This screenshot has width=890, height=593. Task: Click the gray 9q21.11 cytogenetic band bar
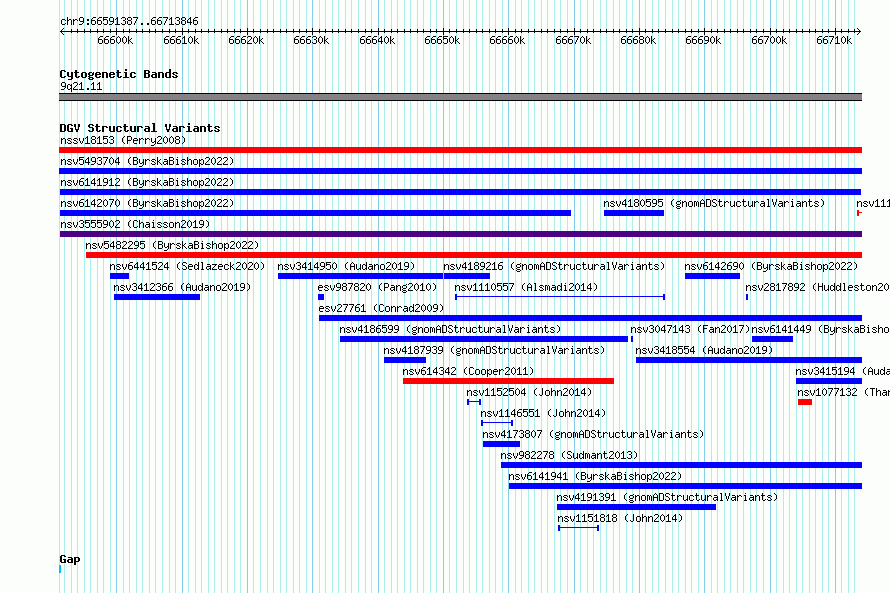tap(460, 97)
